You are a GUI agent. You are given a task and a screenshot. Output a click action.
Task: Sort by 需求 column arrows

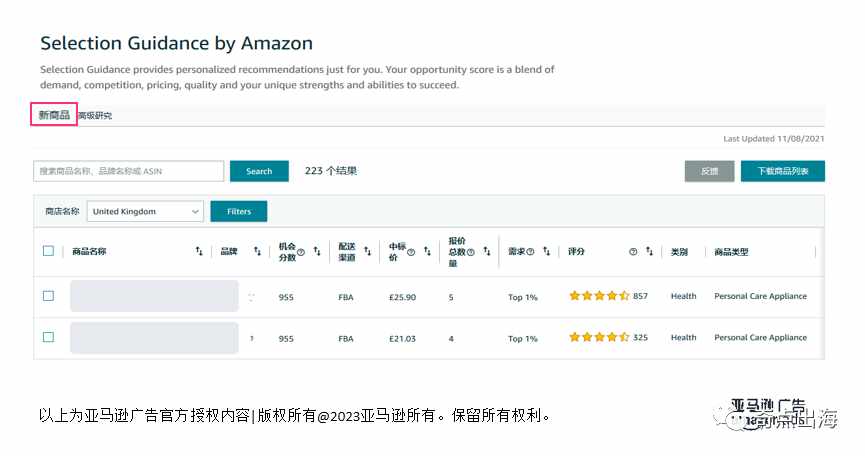547,251
